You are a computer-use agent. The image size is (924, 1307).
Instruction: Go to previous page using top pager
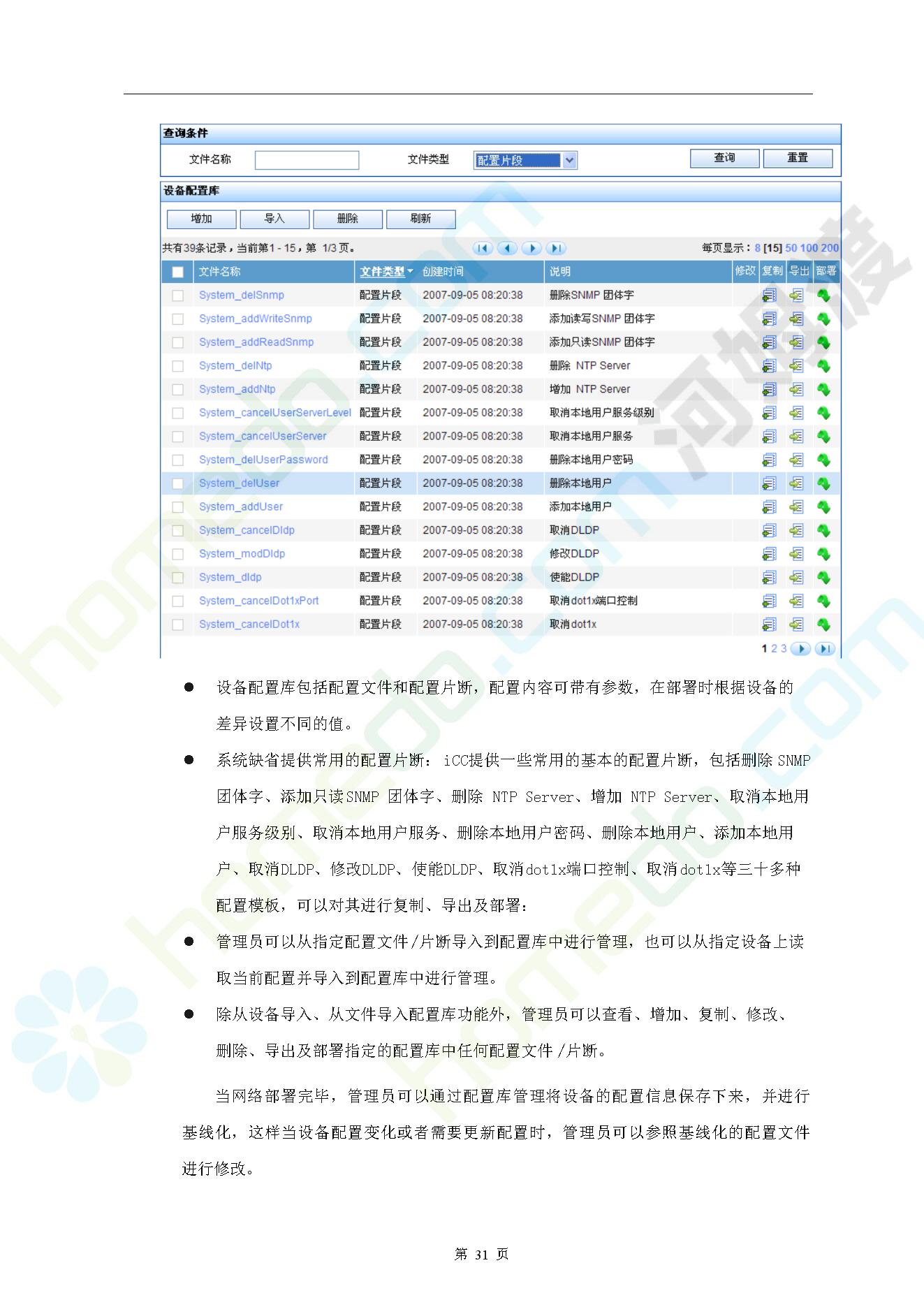click(507, 248)
